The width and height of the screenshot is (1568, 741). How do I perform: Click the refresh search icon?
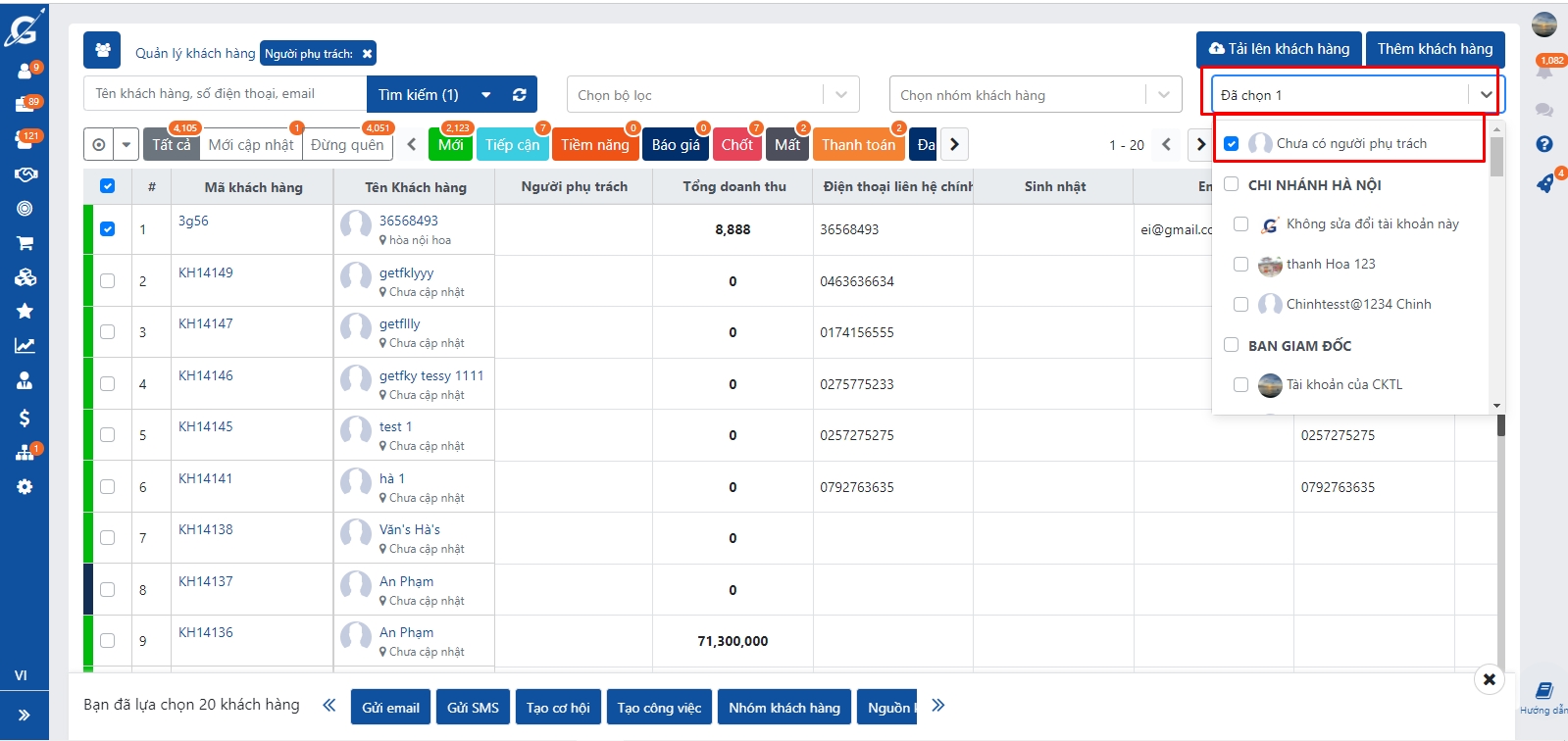click(519, 95)
